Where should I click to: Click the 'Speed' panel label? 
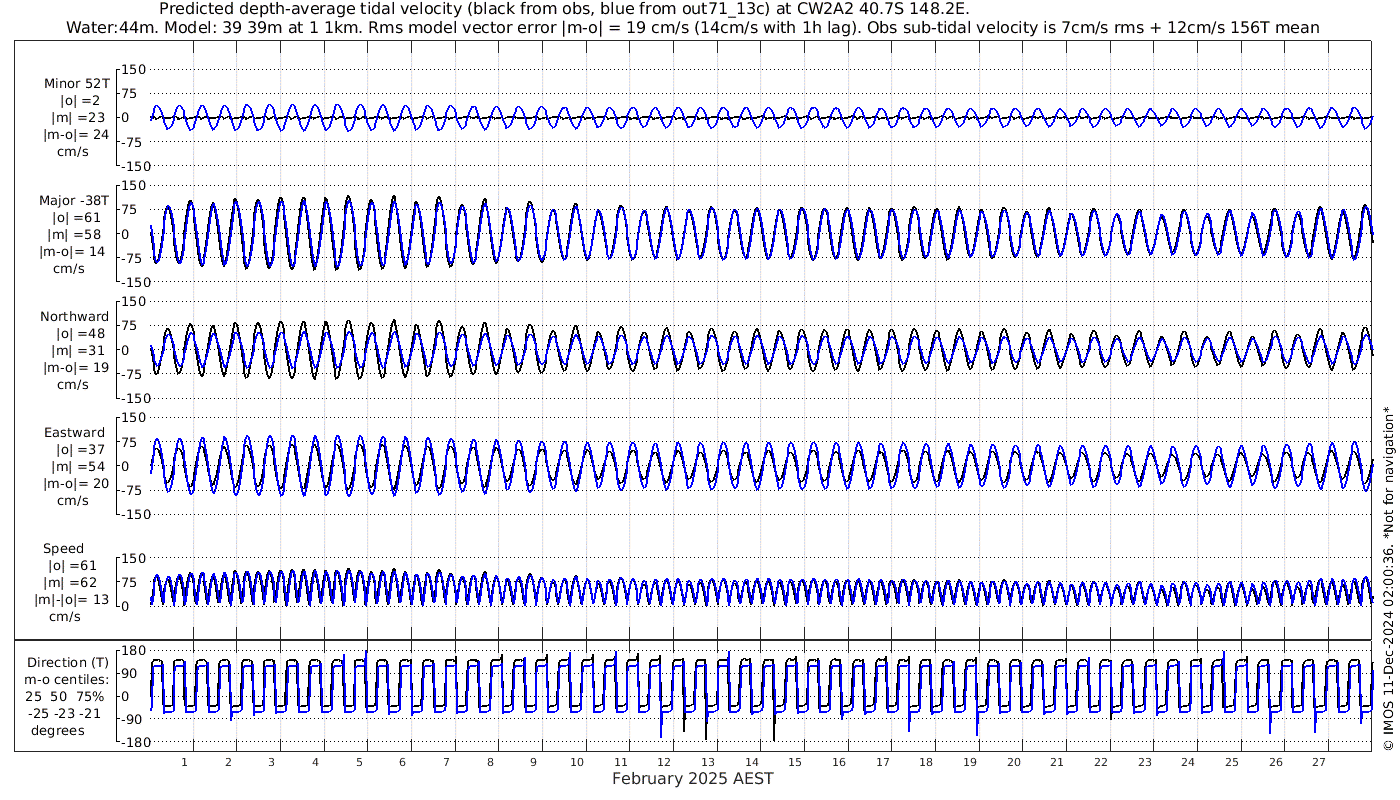click(63, 549)
